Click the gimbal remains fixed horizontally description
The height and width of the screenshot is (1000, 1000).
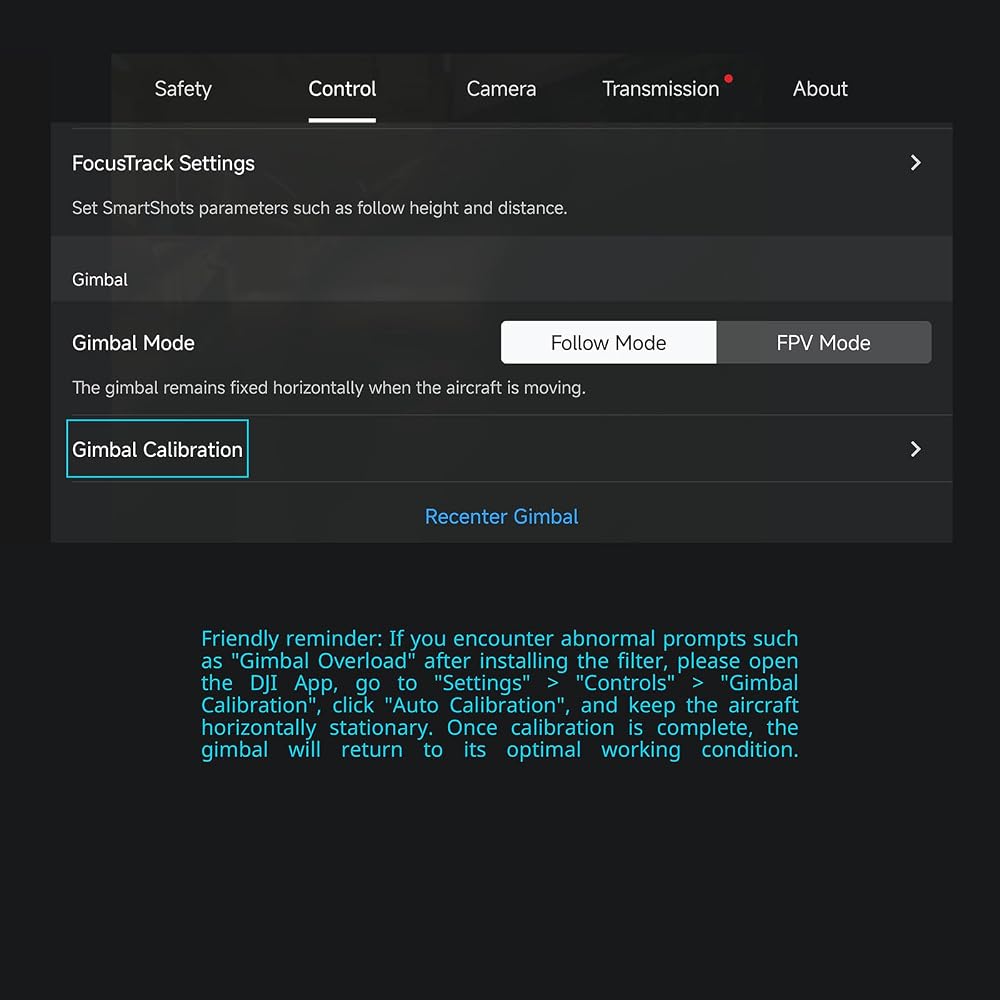click(329, 388)
